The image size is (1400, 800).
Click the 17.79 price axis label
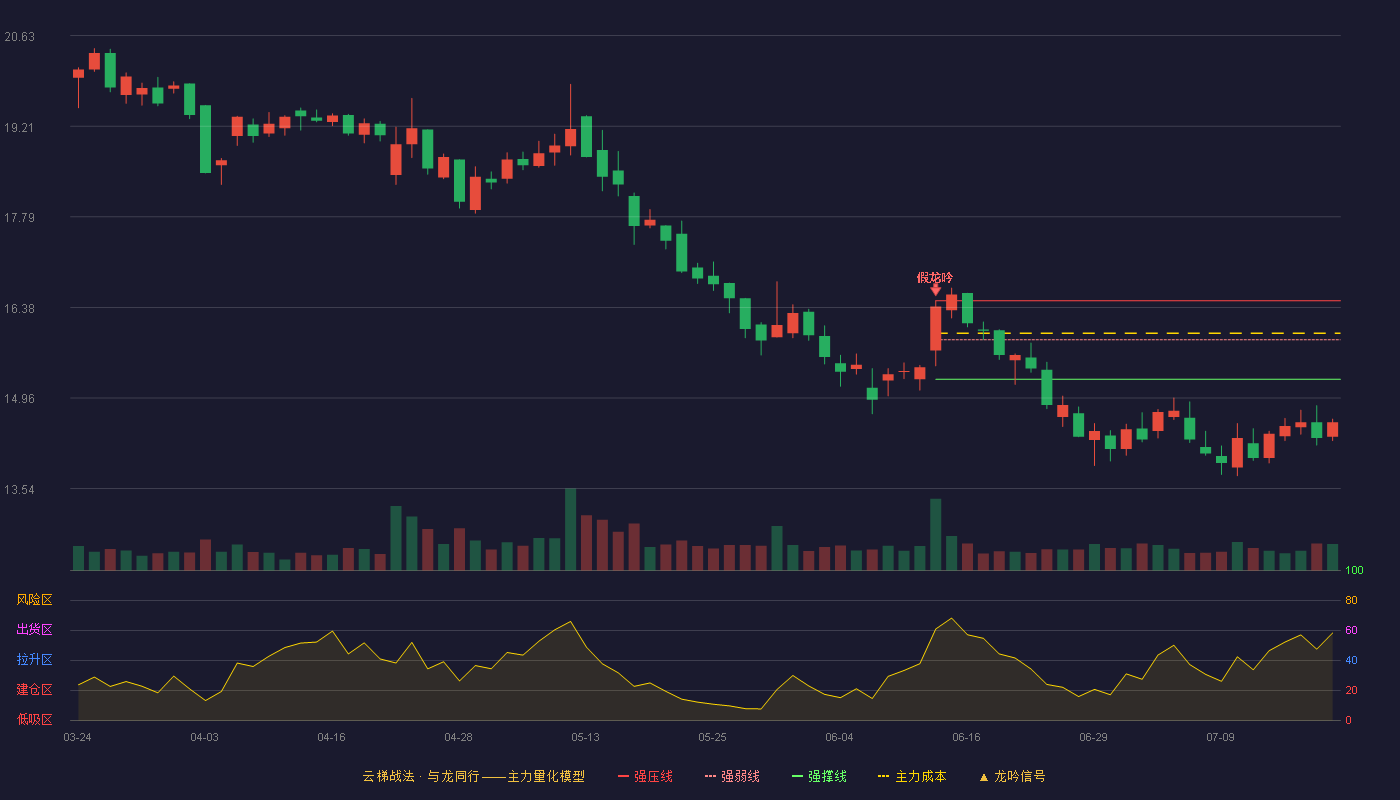tap(19, 218)
